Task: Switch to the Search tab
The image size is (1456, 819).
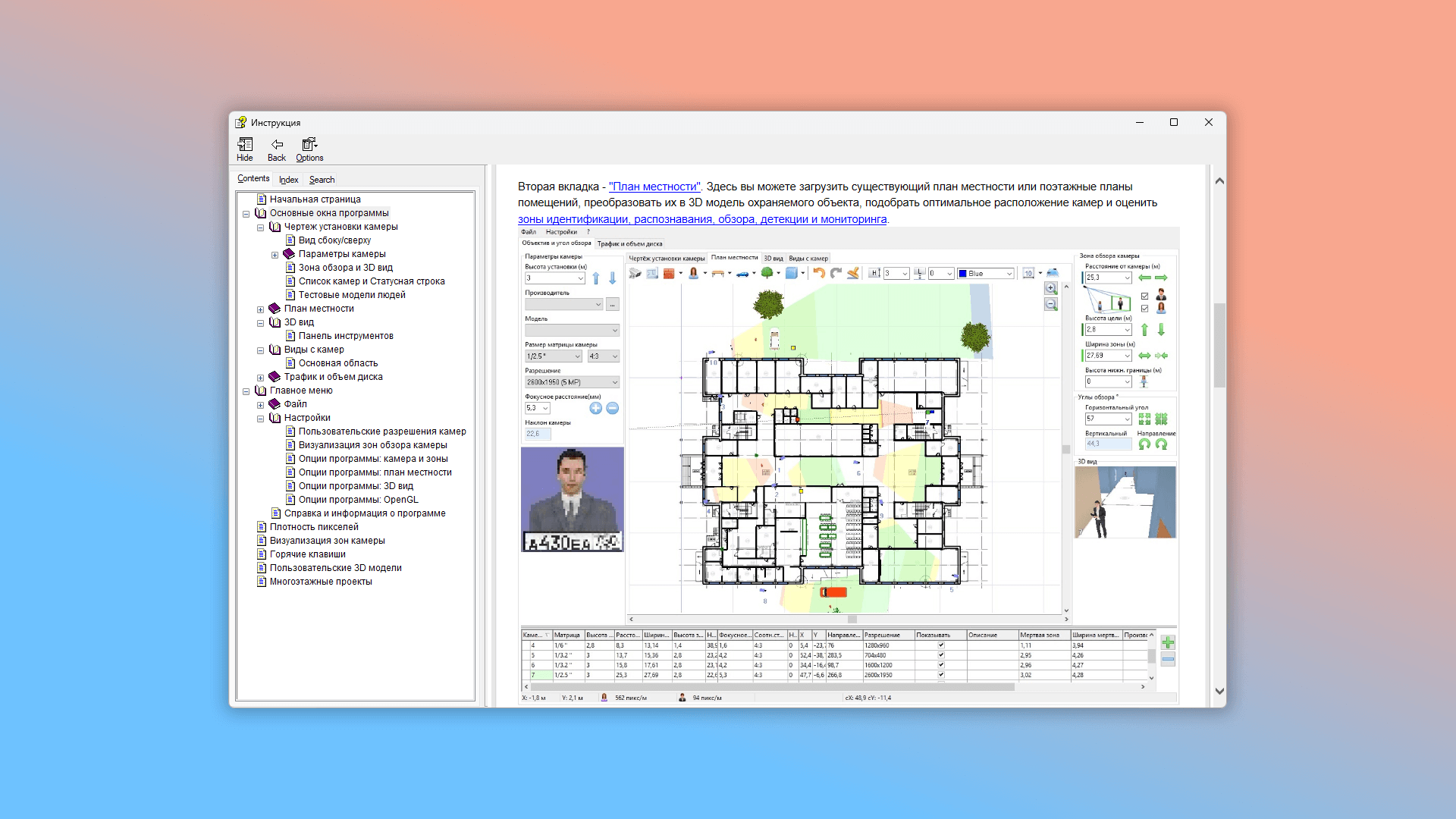Action: (x=322, y=180)
